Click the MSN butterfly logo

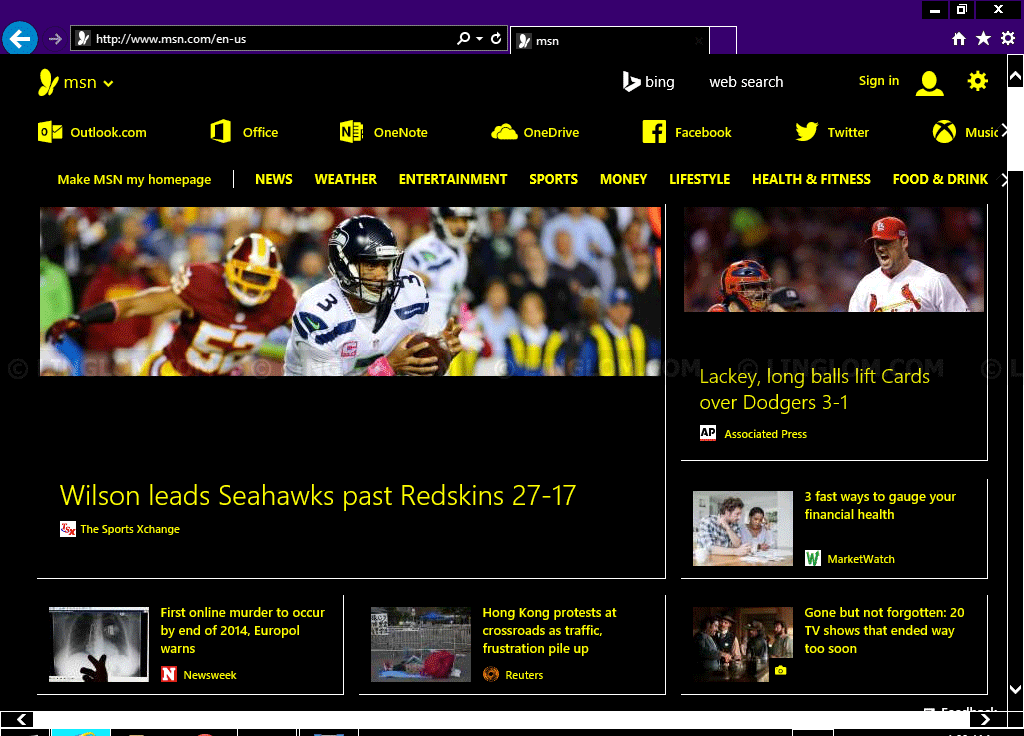coord(48,82)
